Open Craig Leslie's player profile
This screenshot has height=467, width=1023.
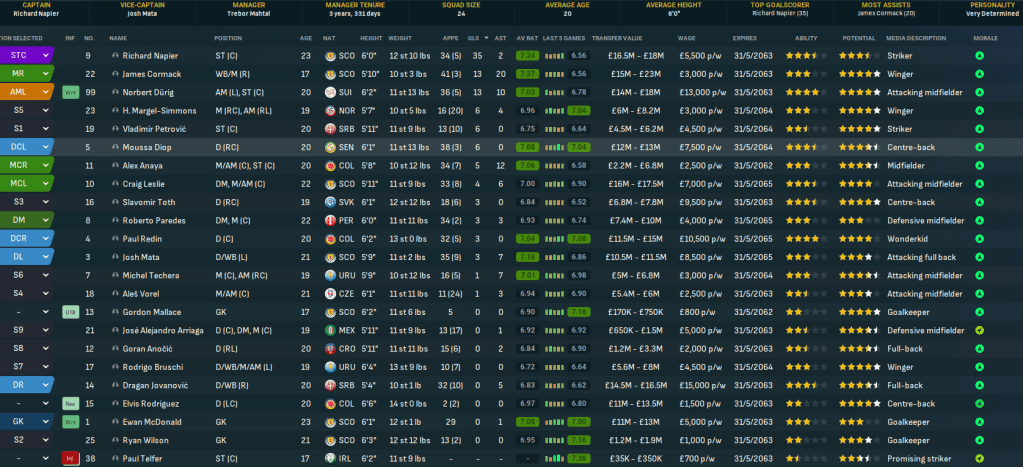click(x=146, y=184)
